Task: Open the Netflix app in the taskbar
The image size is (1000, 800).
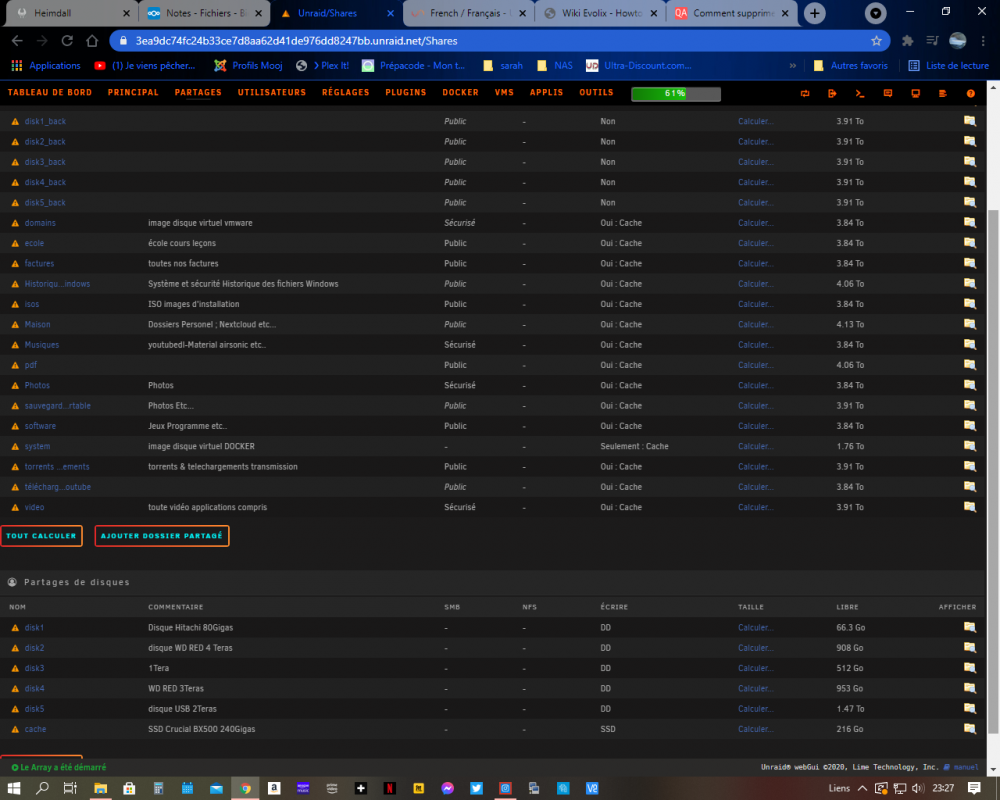Action: pos(389,789)
